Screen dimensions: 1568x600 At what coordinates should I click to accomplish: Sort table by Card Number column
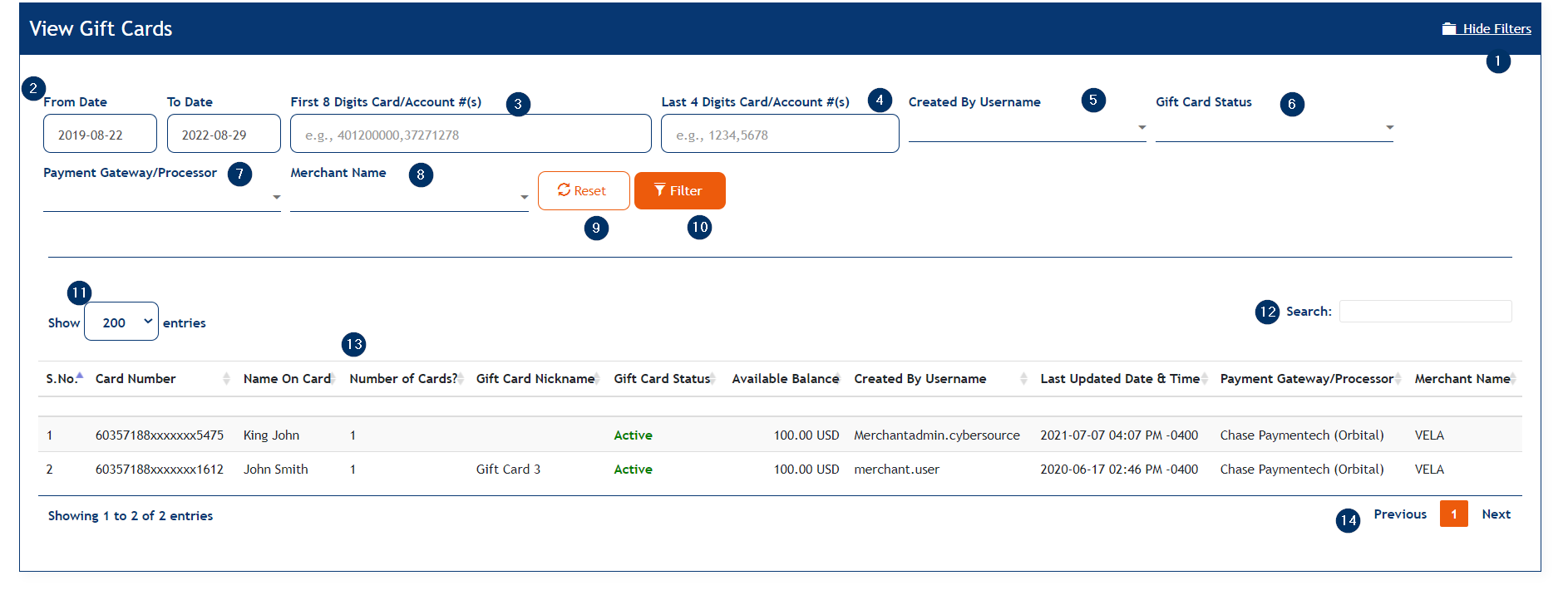click(136, 379)
